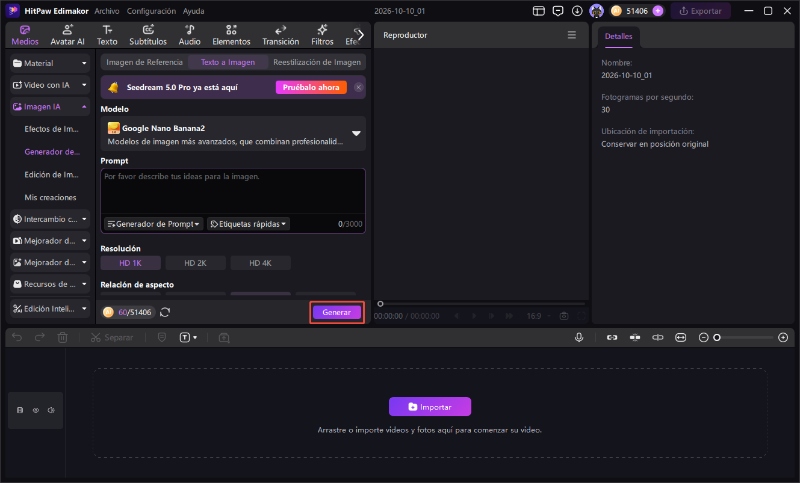Collapse the Imagen IA section
This screenshot has height=483, width=800.
click(x=49, y=107)
